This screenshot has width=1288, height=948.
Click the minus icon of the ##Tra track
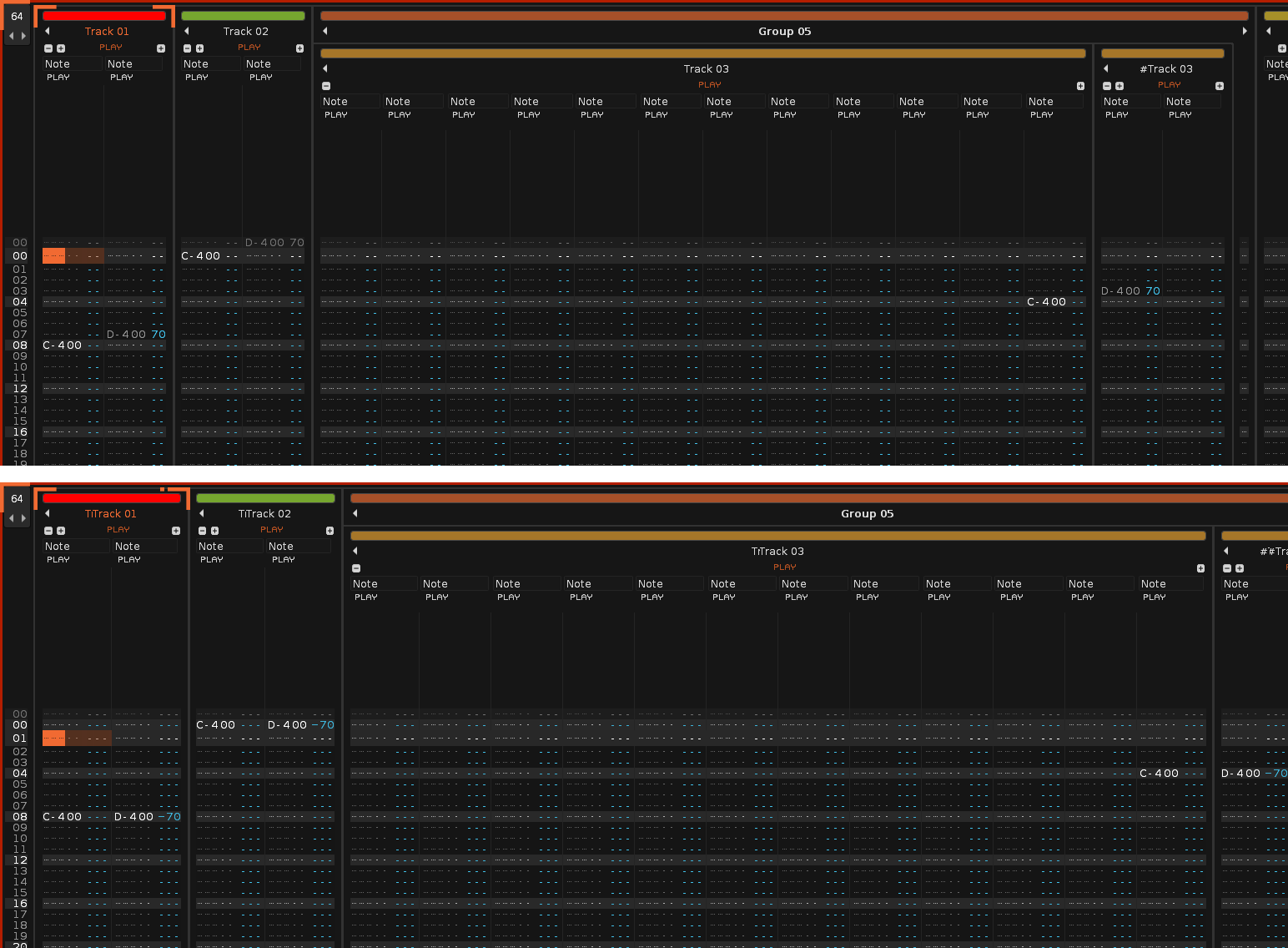(x=1227, y=568)
